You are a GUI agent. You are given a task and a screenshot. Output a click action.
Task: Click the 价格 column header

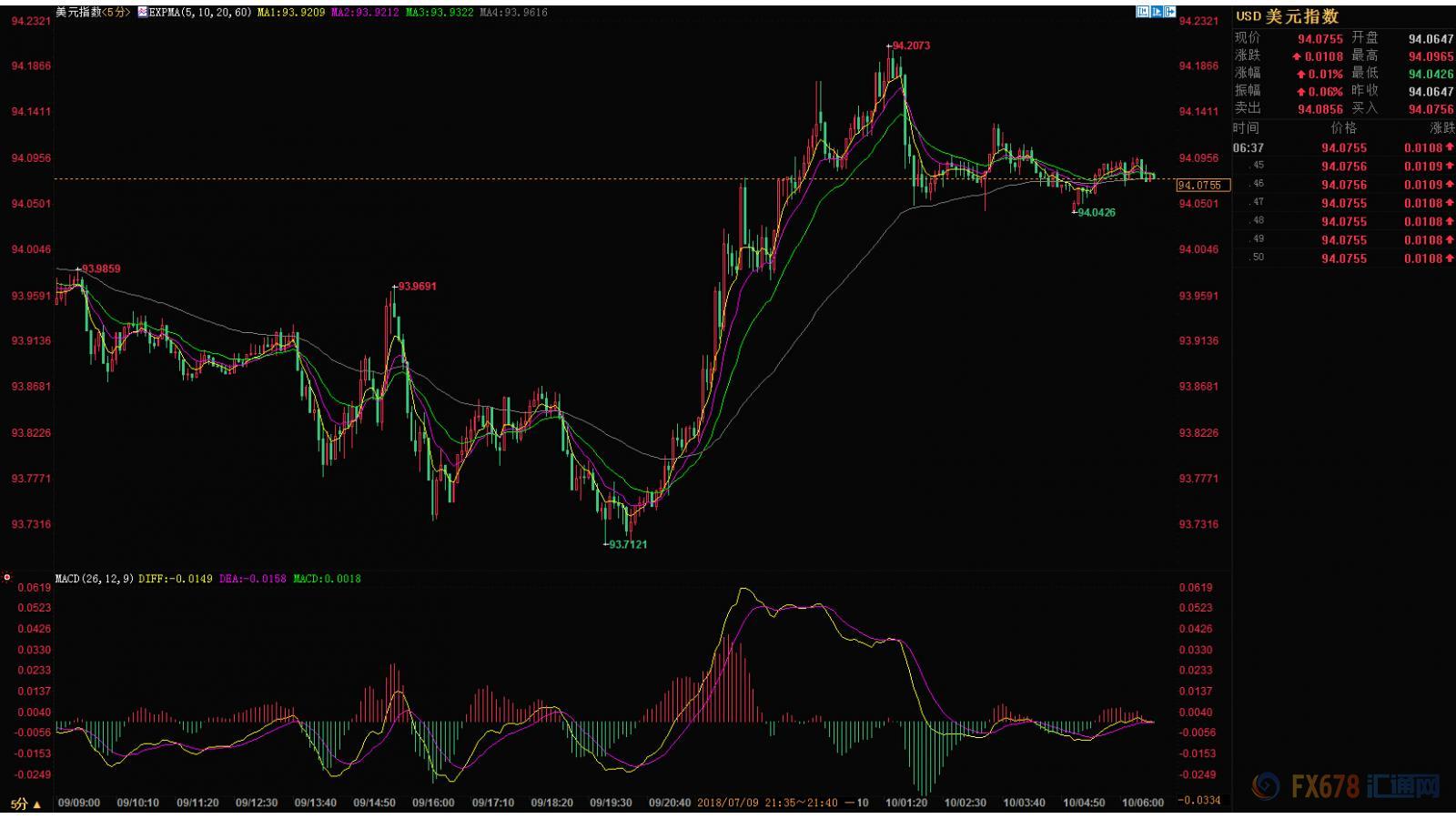click(1343, 128)
